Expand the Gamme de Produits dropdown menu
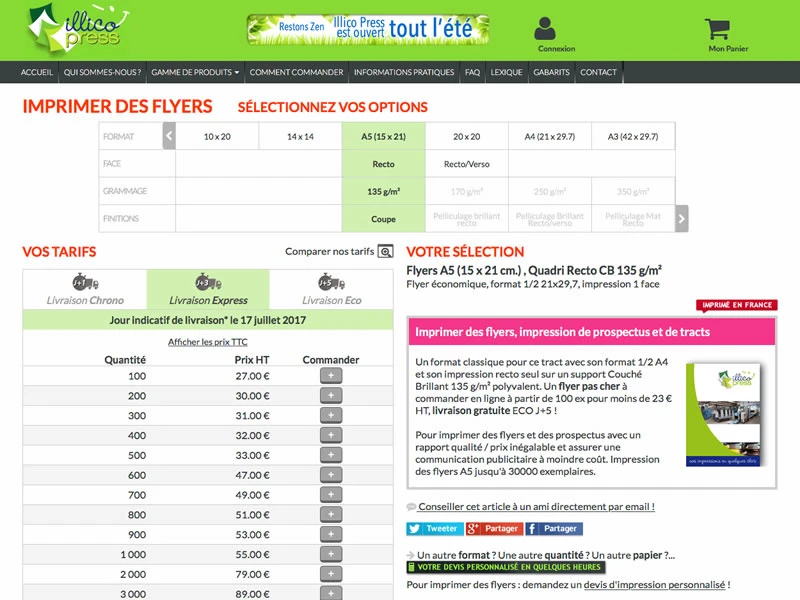Viewport: 800px width, 600px height. point(195,72)
